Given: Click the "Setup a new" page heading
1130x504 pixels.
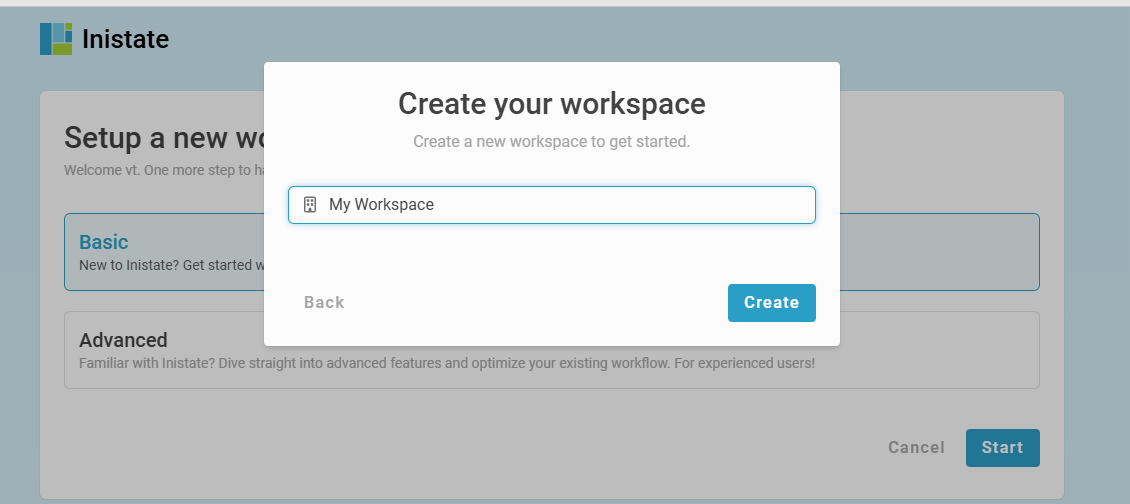Looking at the screenshot, I should (160, 138).
